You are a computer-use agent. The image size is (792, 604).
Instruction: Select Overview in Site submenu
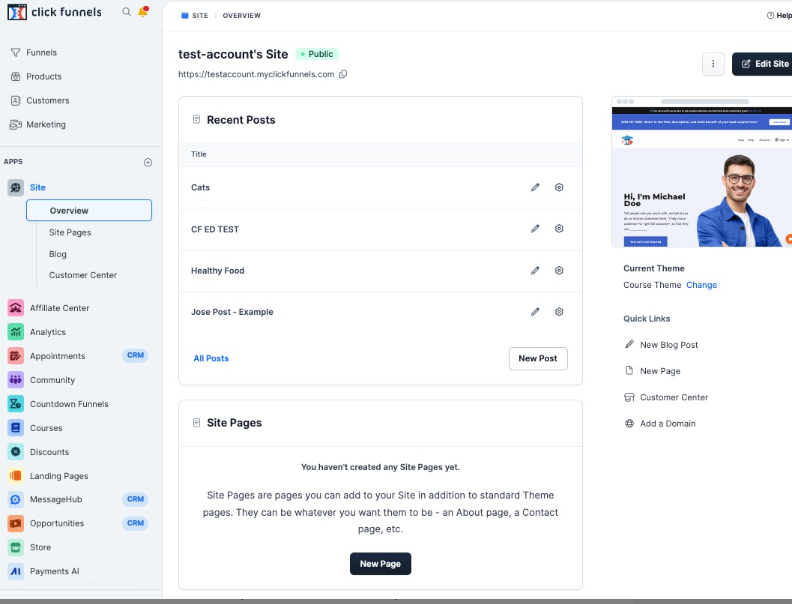[x=89, y=210]
